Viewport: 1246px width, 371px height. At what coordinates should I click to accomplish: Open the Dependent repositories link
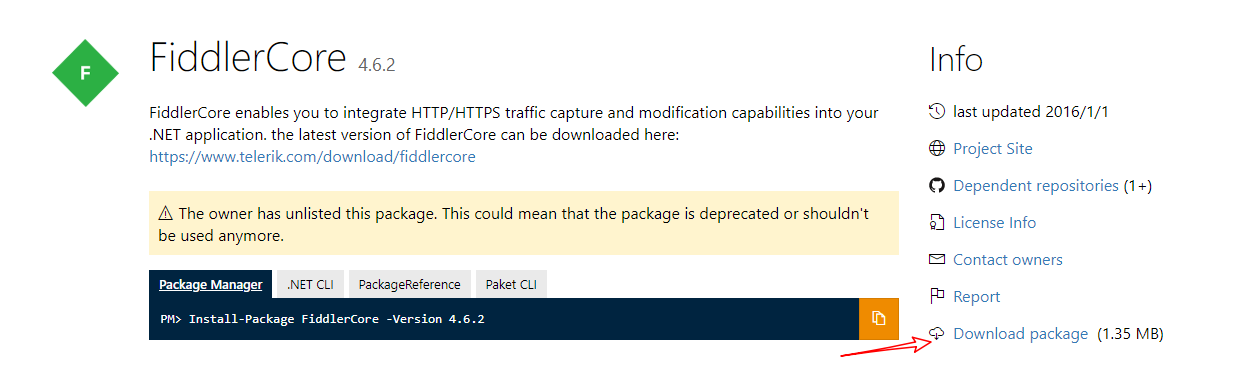coord(1036,186)
